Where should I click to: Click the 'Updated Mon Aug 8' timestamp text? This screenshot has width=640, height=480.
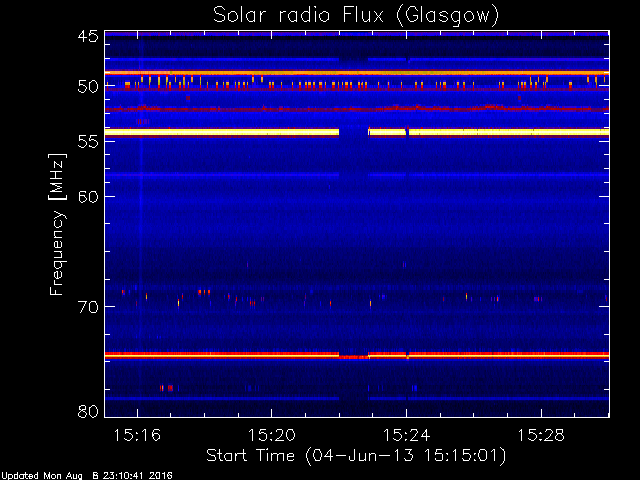click(x=87, y=476)
